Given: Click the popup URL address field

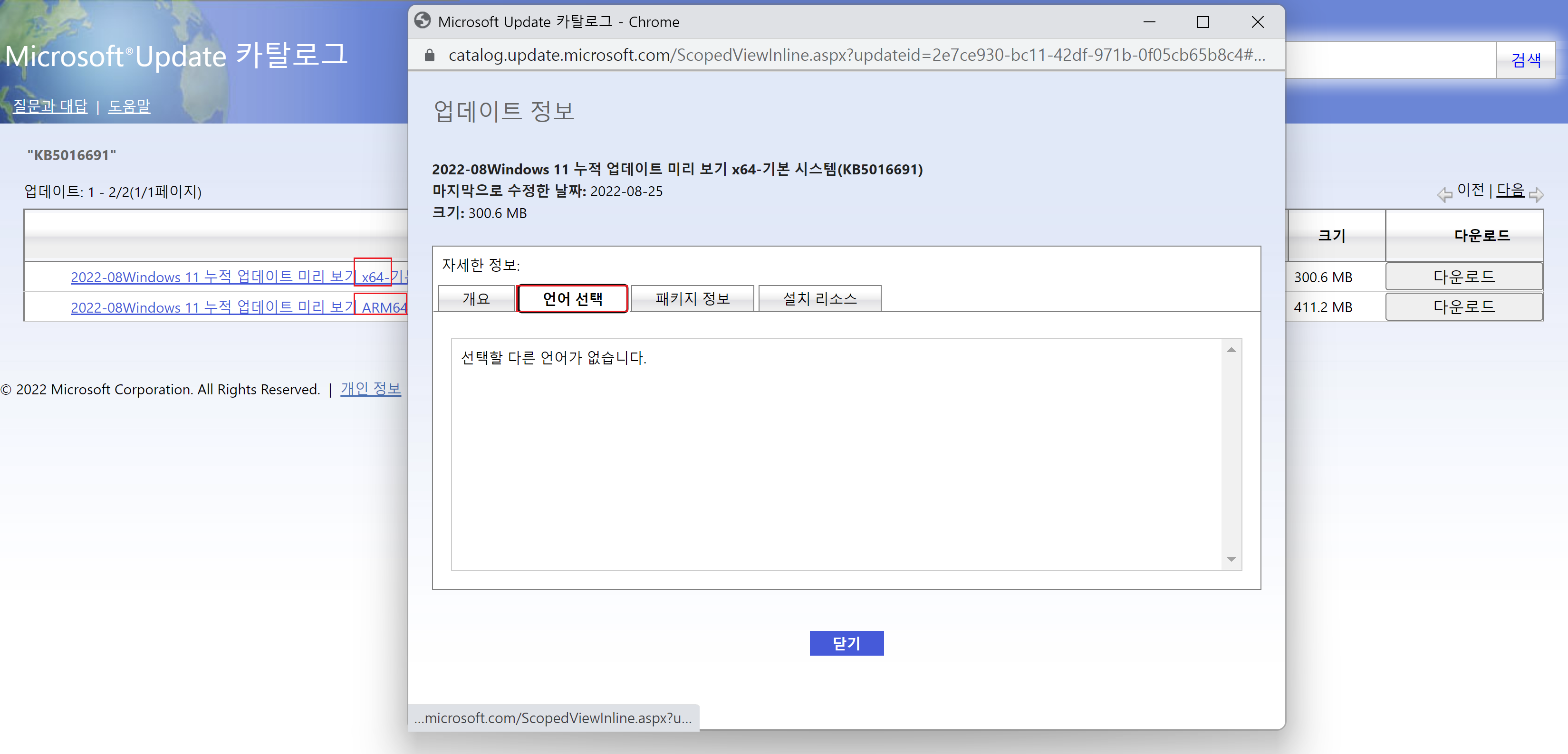Looking at the screenshot, I should (852, 56).
